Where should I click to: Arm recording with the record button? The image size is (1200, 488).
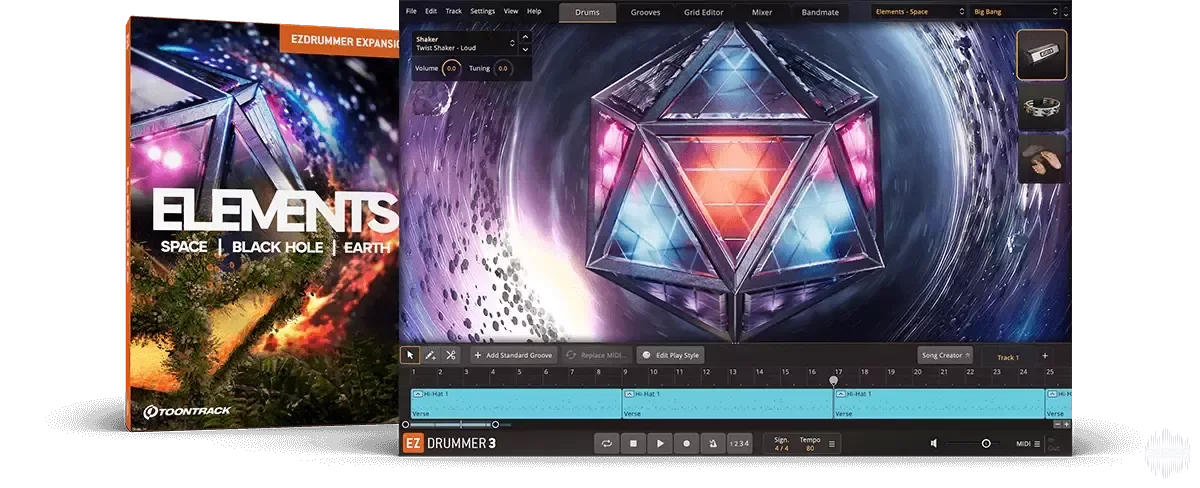coord(686,443)
